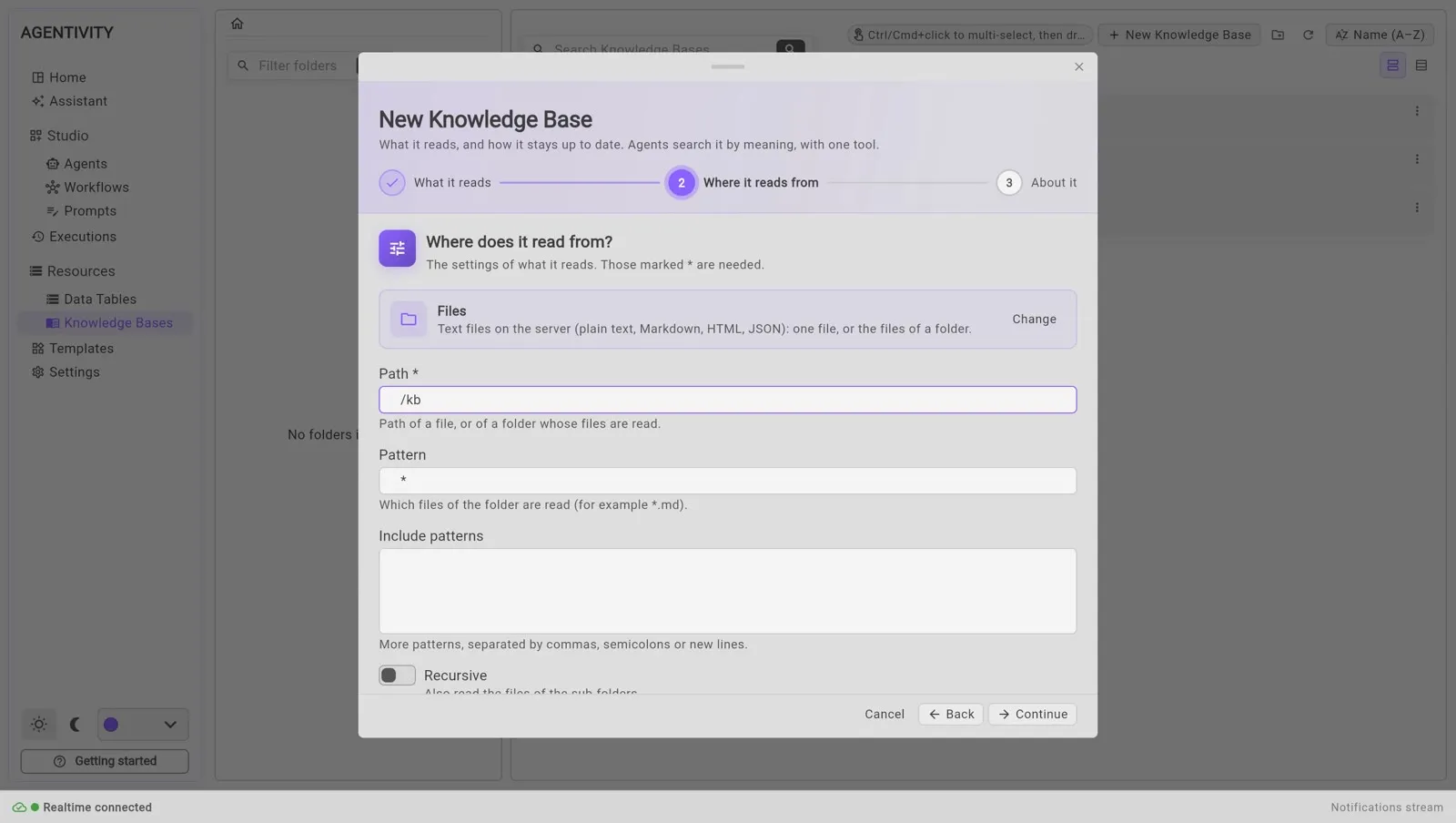Open the accent color dropdown
This screenshot has width=1456, height=823.
(x=143, y=725)
